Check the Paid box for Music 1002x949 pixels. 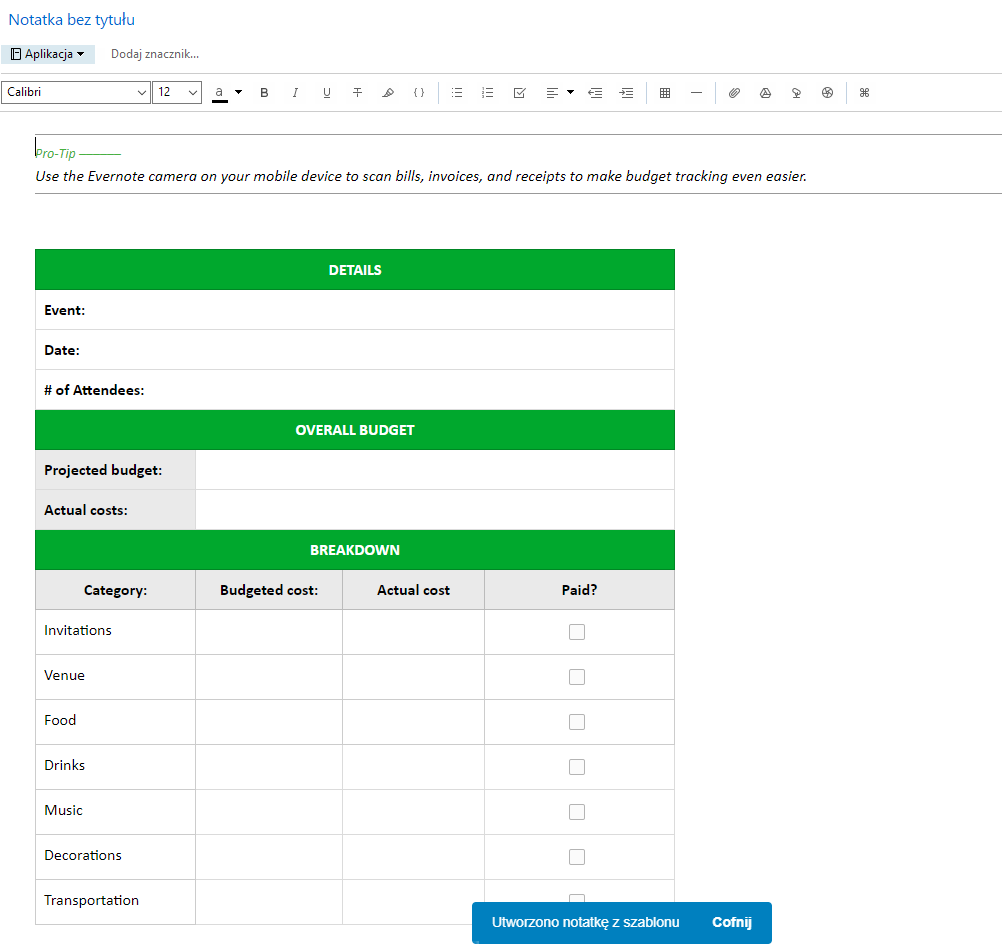[577, 812]
